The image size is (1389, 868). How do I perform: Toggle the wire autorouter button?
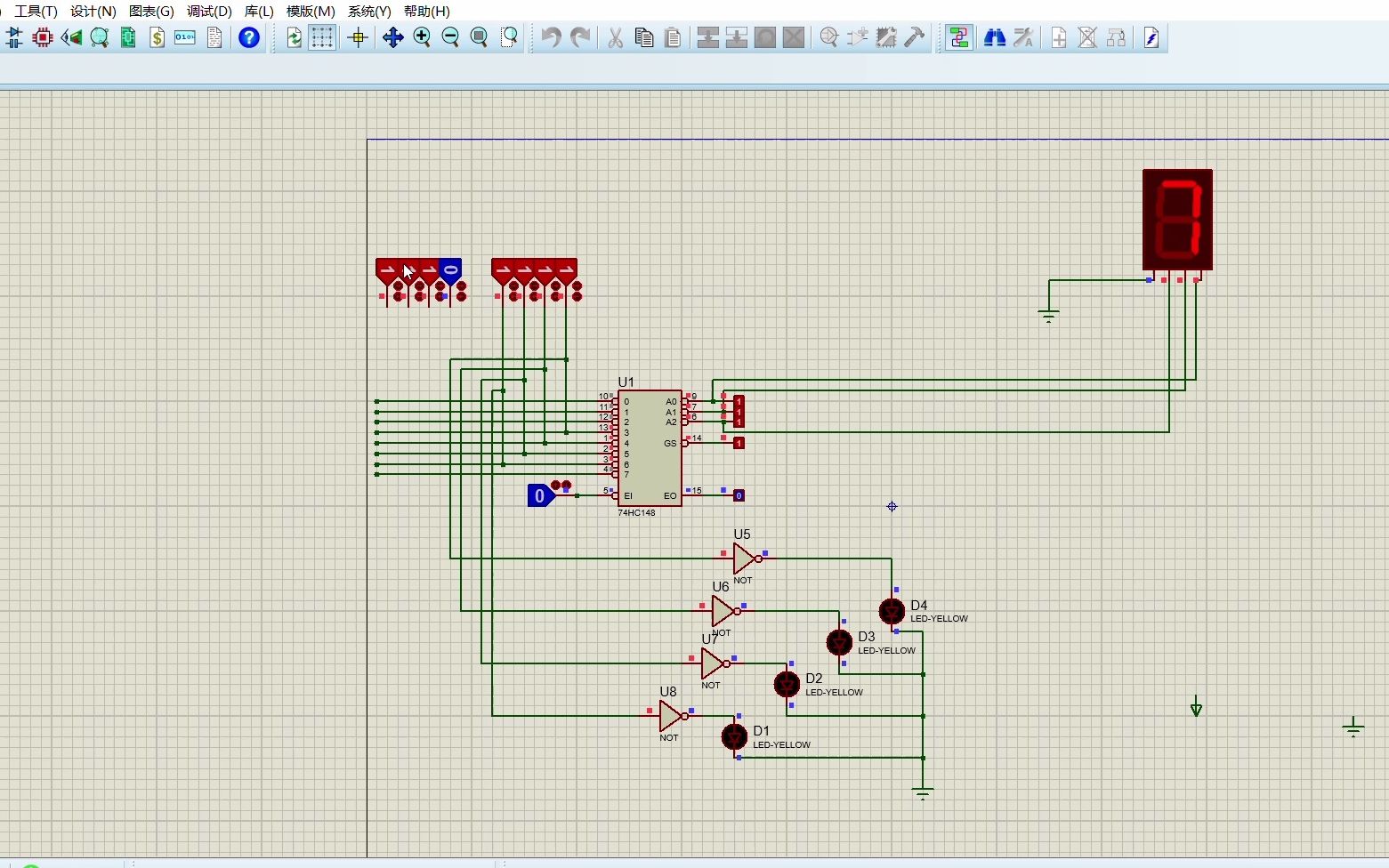coord(958,37)
